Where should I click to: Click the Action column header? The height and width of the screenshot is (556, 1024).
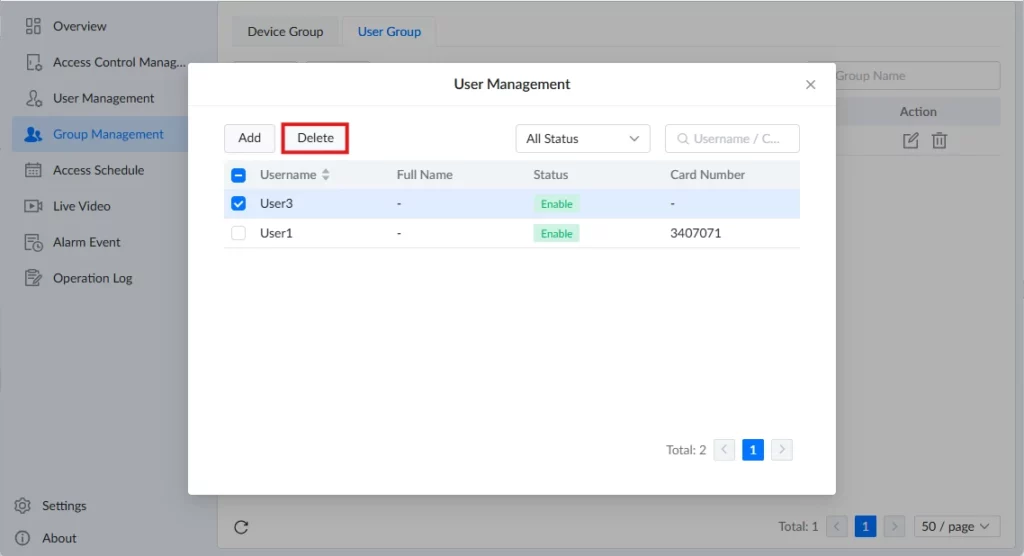[918, 112]
